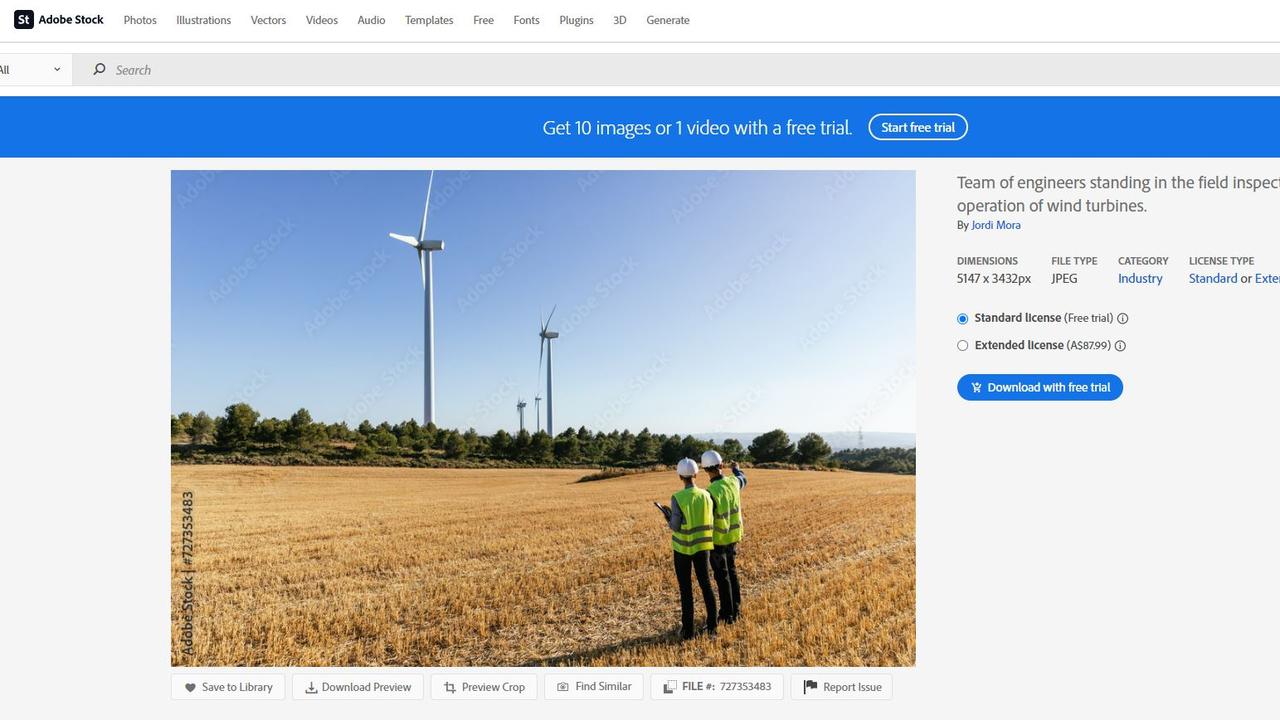This screenshot has width=1280, height=720.
Task: Click the camera icon on Find Similar
Action: click(563, 687)
